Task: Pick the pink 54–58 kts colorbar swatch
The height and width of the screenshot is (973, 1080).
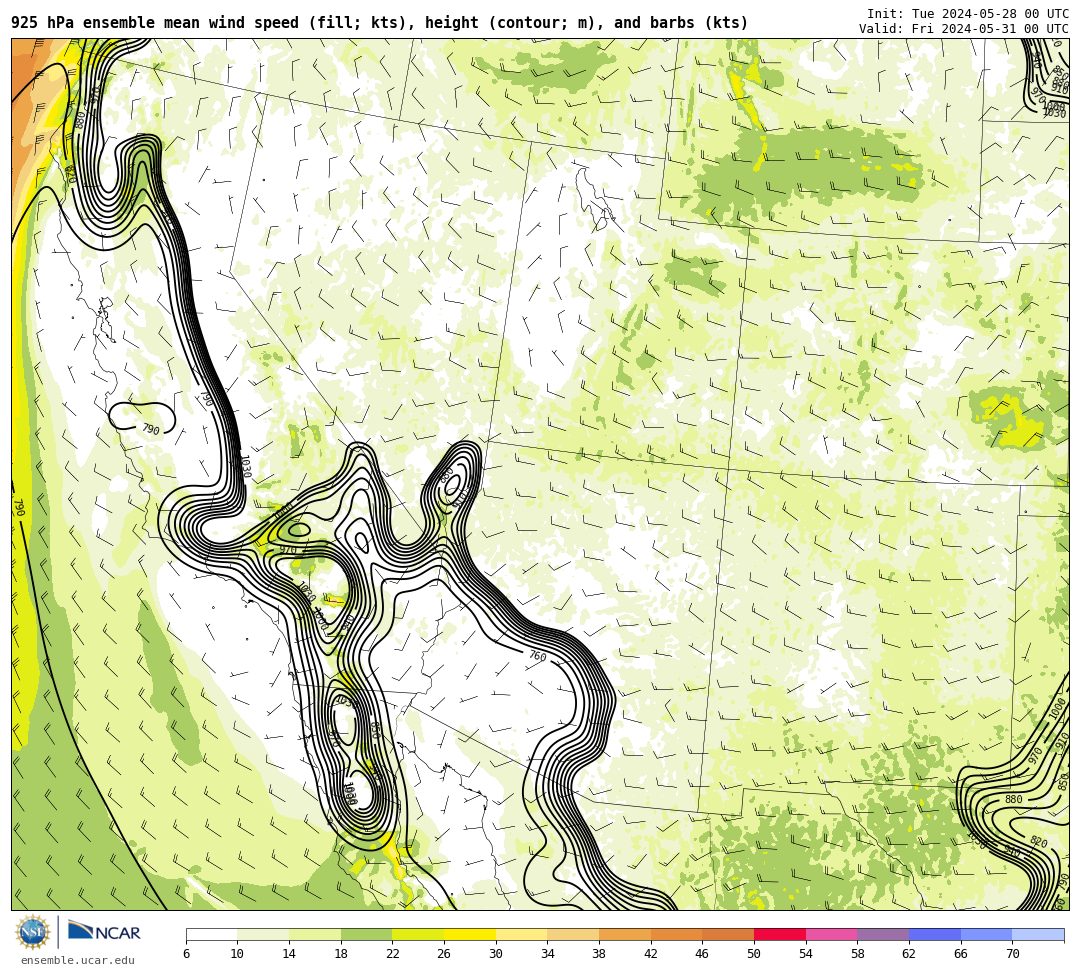Action: [831, 934]
